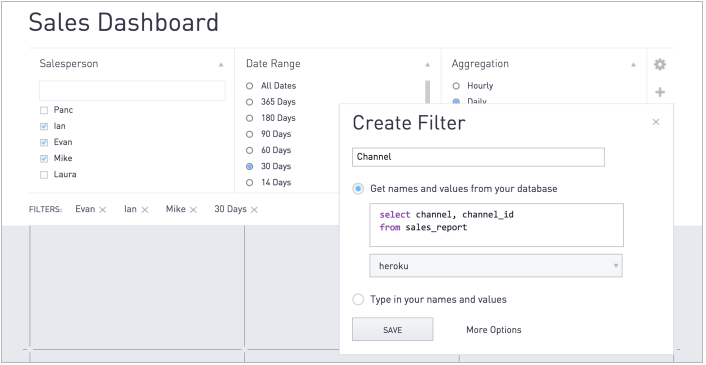This screenshot has height=365, width=706.
Task: Check the Laura salesperson checkbox
Action: click(x=44, y=175)
